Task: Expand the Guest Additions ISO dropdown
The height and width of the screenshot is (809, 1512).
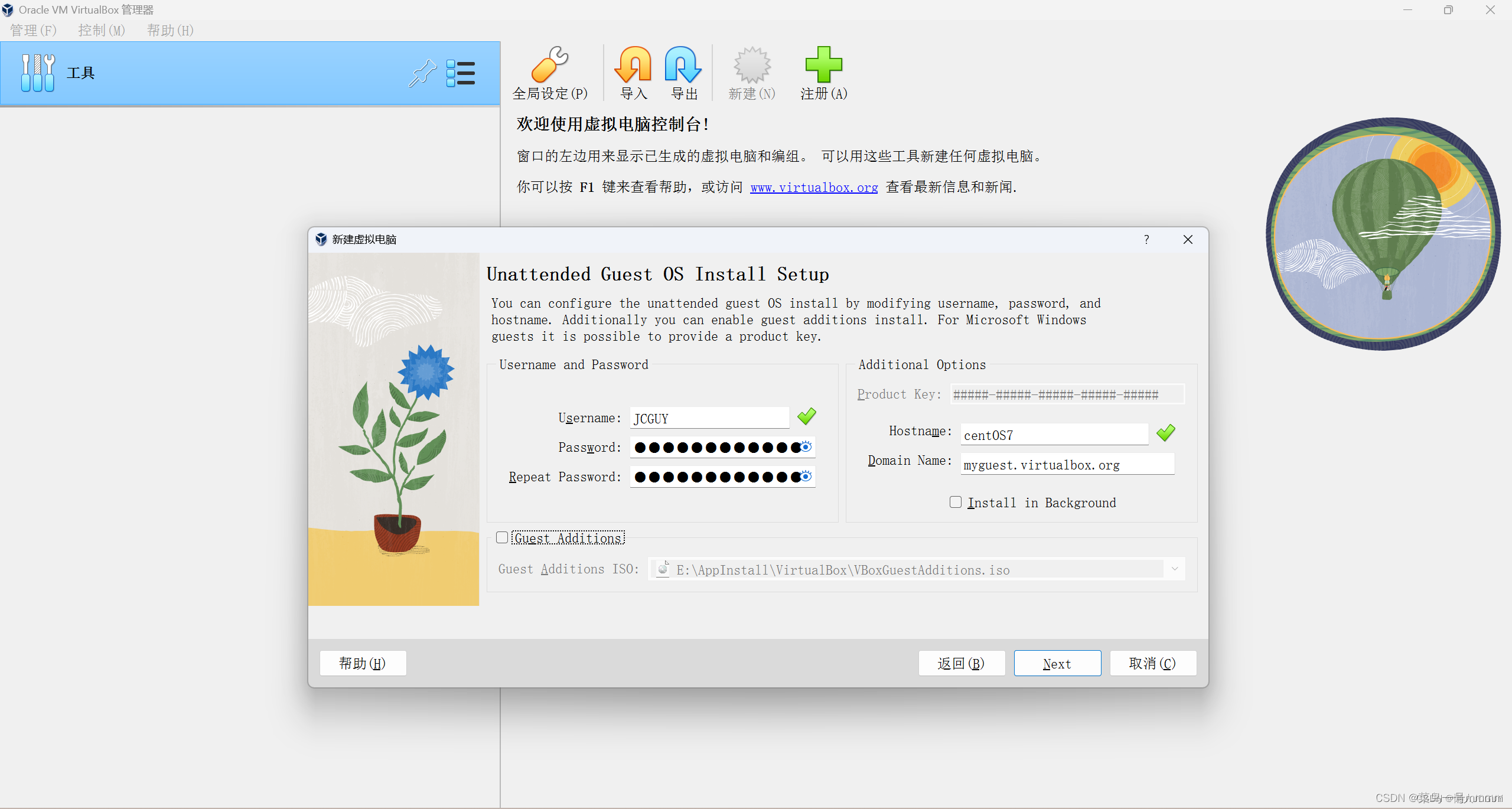Action: (1174, 569)
